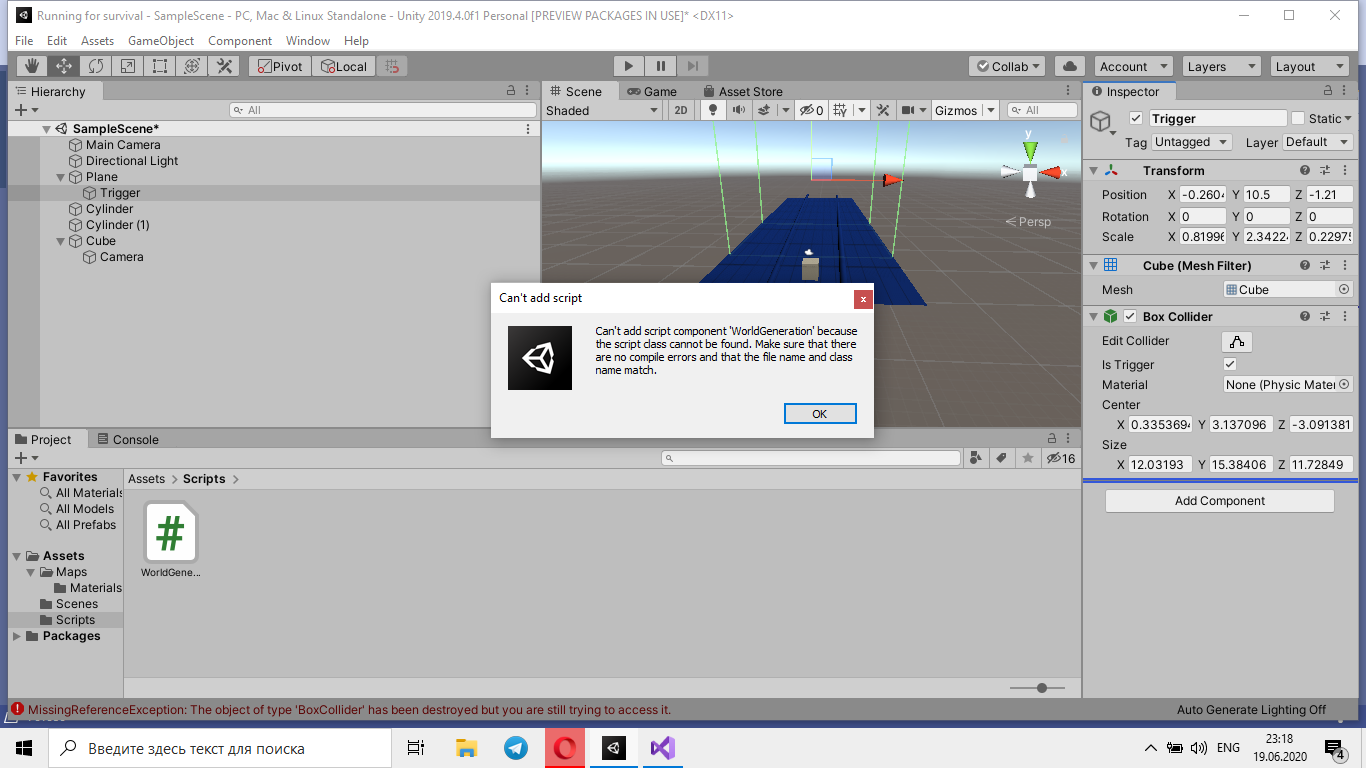Open the Component menu

[240, 41]
